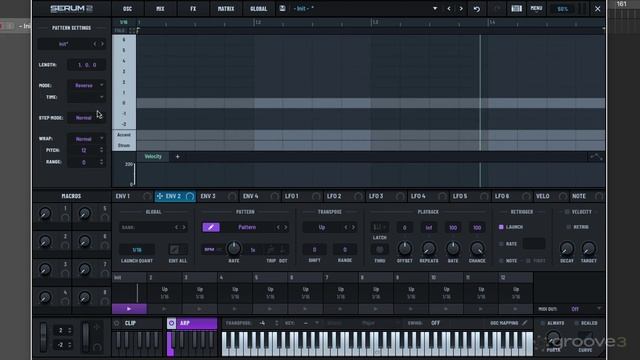Click the play arrow on clip slot 5
This screenshot has width=640, height=360.
point(270,309)
